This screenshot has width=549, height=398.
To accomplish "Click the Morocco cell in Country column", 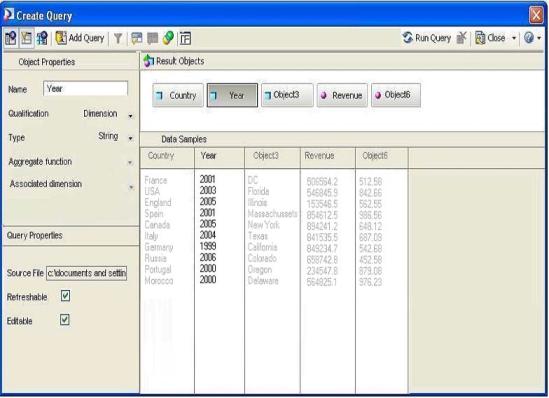I will click(159, 281).
